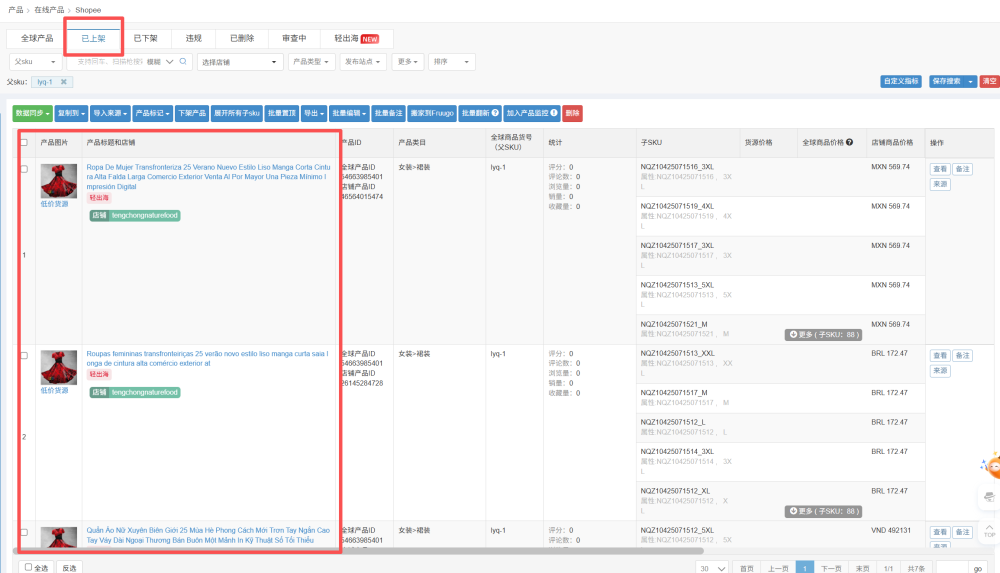Image resolution: width=1000 pixels, height=573 pixels.
Task: Click 来源 for Roupas femininas row
Action: [940, 371]
